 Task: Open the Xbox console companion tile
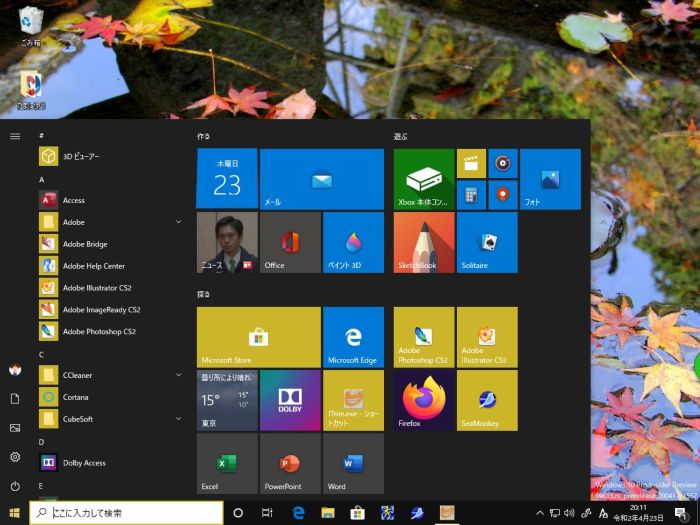pos(424,179)
